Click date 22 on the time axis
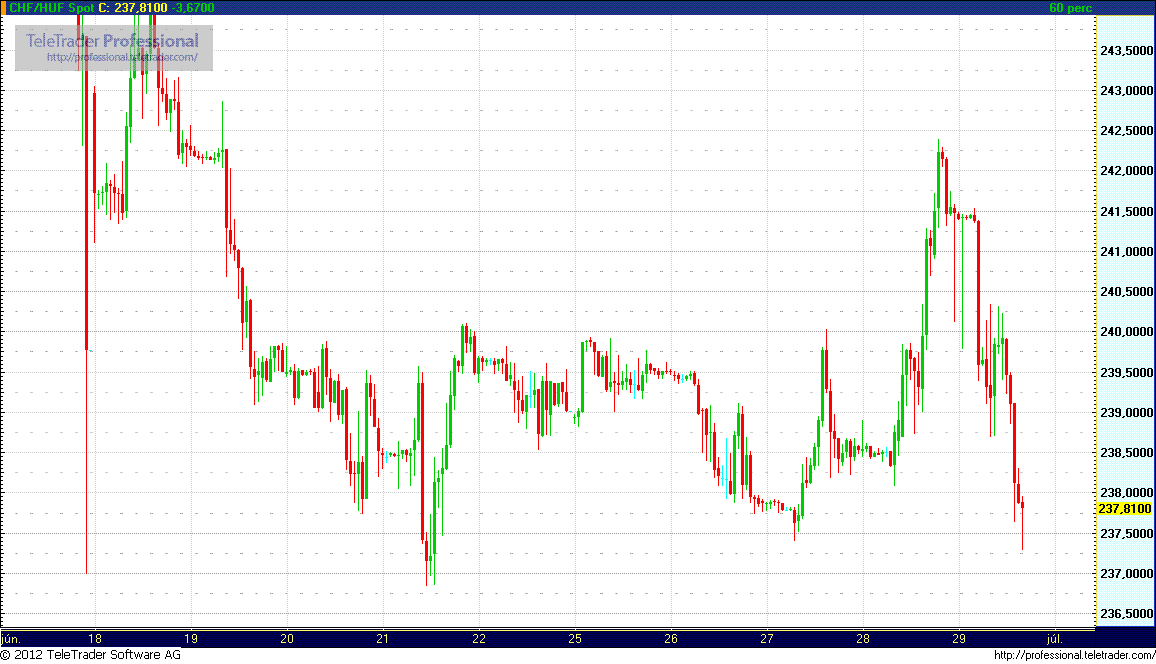1156x664 pixels. (478, 639)
